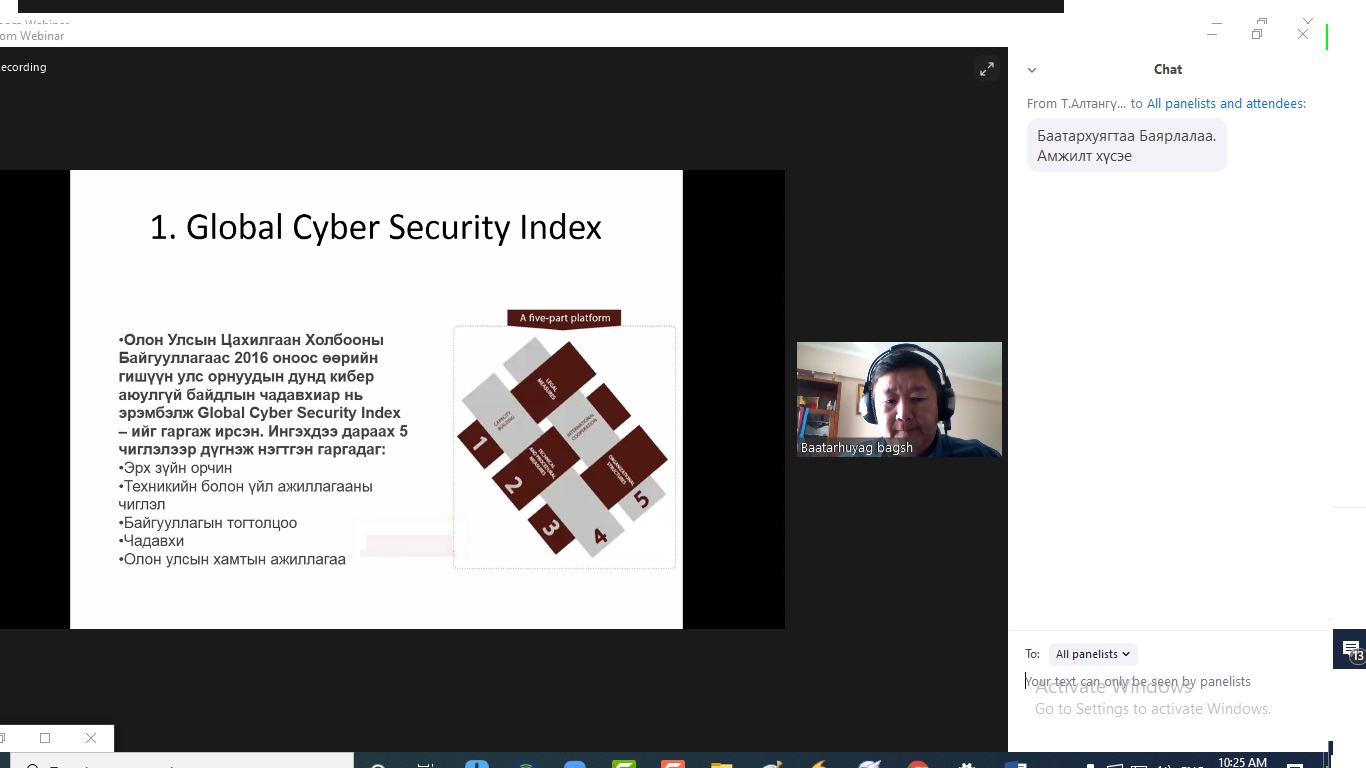This screenshot has height=768, width=1366.
Task: Click the Chat panel title
Action: tap(1167, 70)
